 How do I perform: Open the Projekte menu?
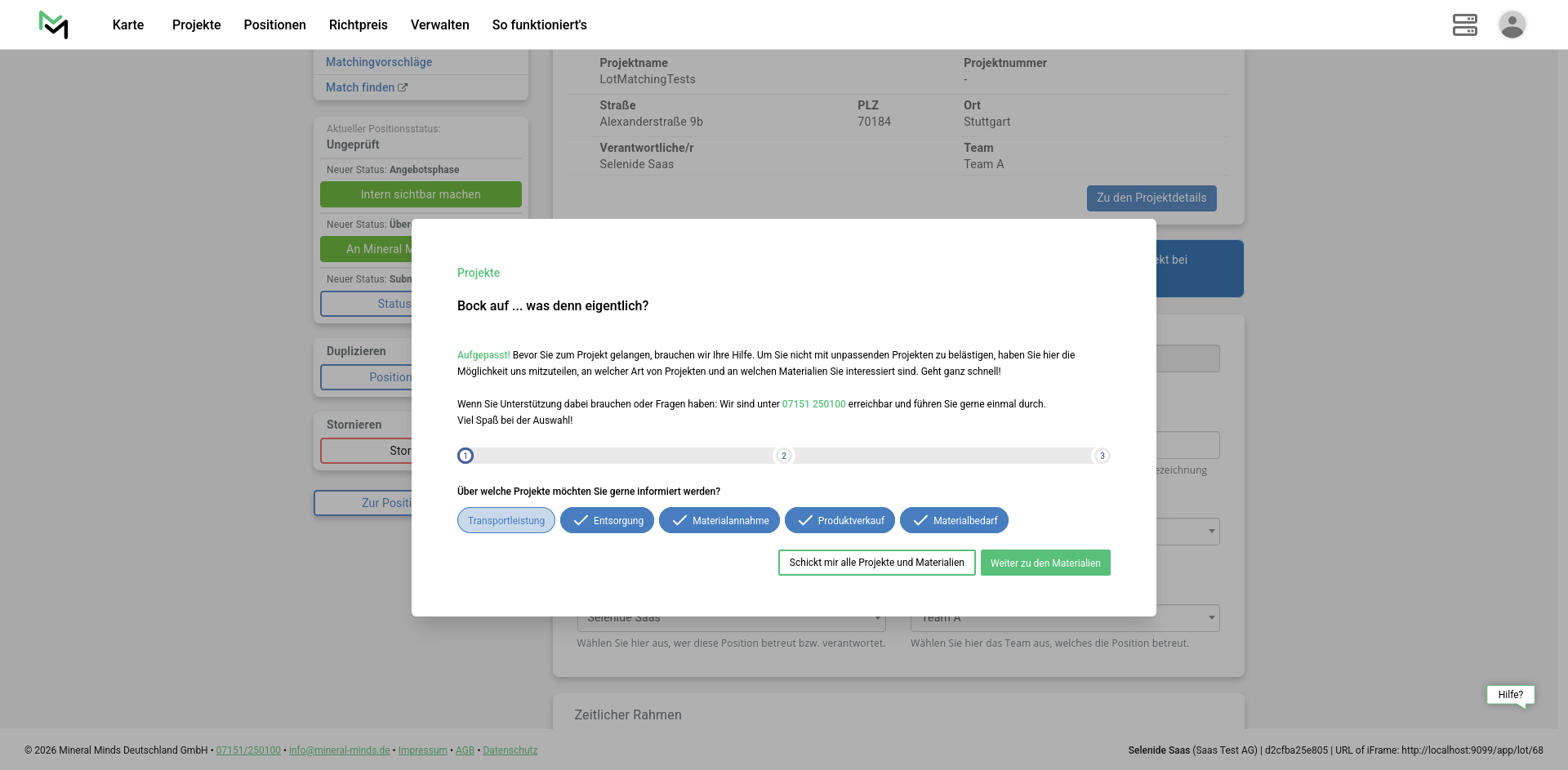(196, 24)
